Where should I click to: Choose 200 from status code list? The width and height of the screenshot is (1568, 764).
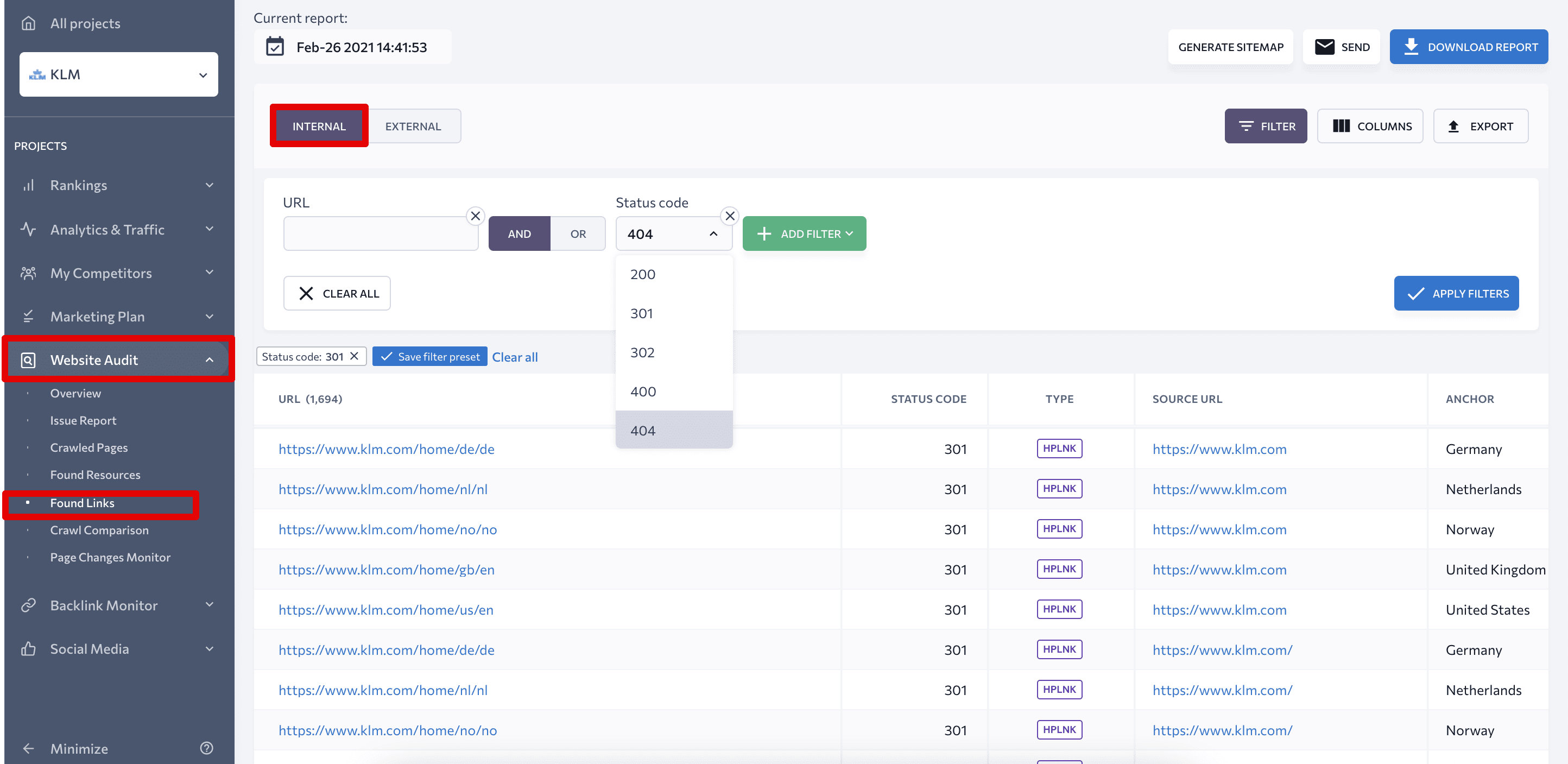(674, 274)
